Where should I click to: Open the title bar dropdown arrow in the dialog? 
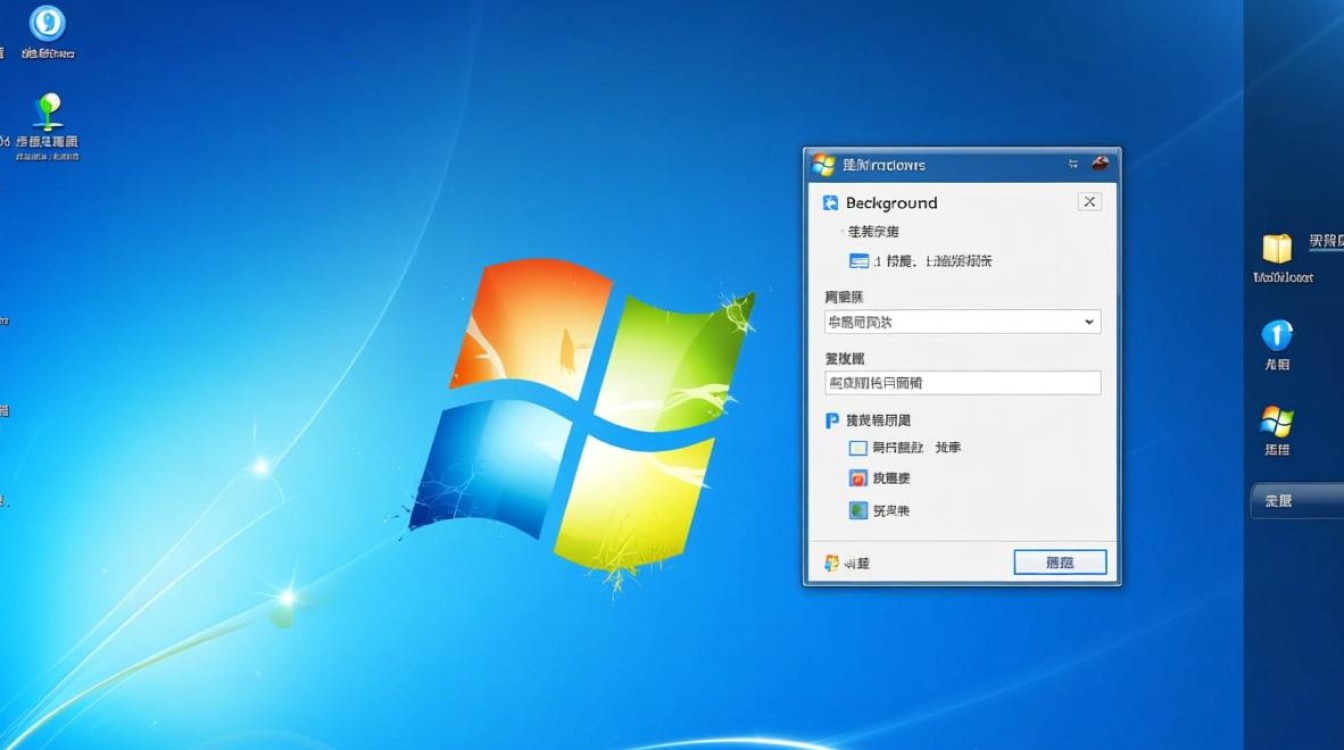pyautogui.click(x=1072, y=163)
